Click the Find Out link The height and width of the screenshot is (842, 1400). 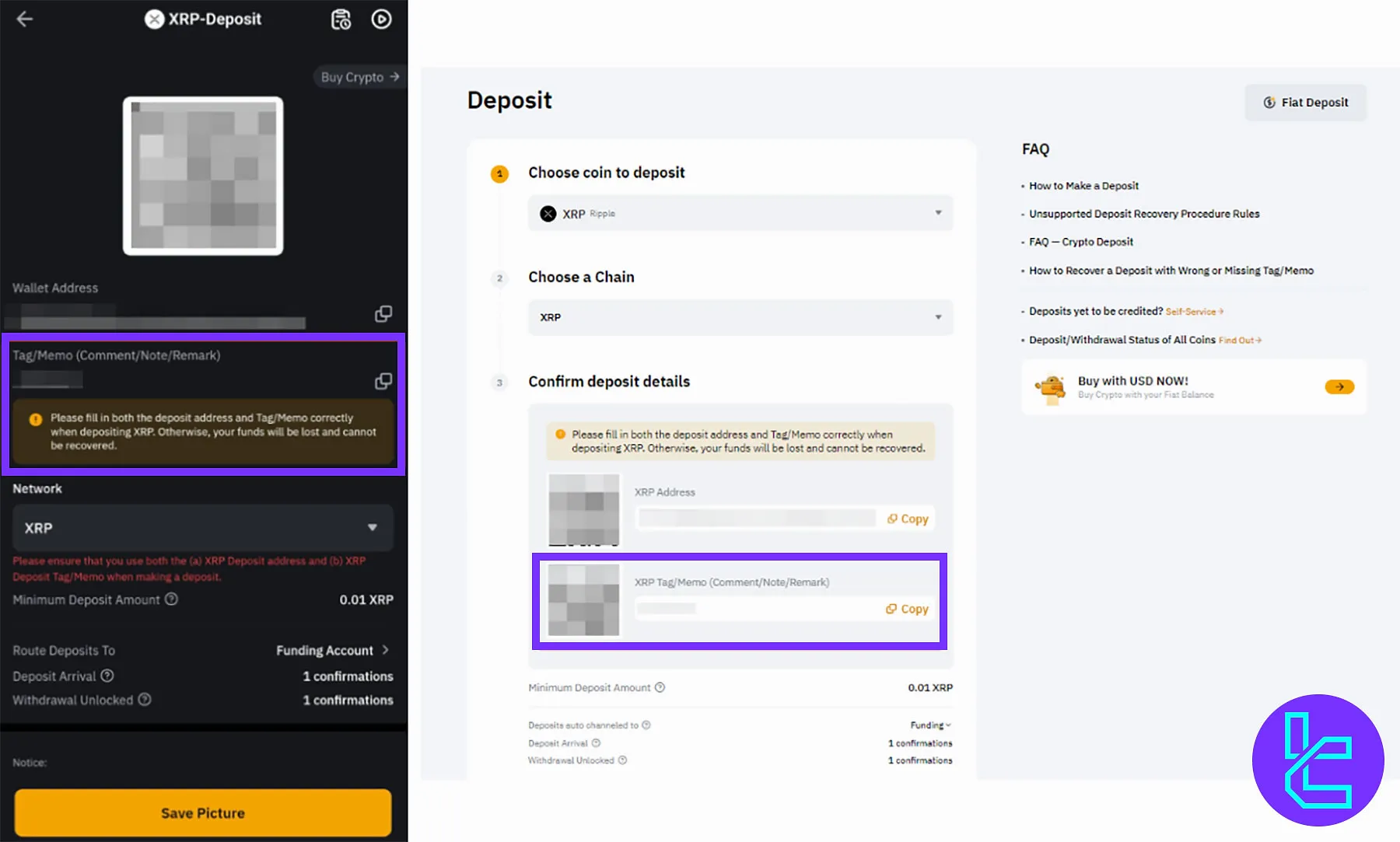(1240, 341)
